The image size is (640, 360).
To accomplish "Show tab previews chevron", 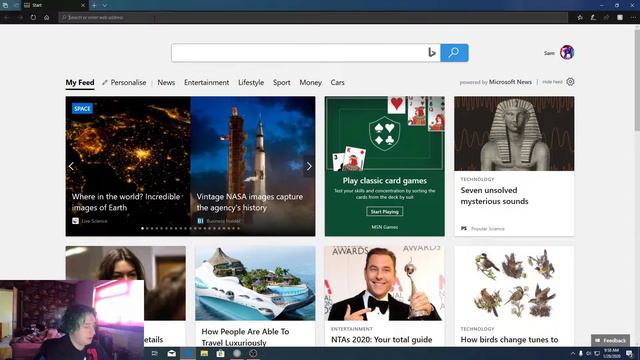I will click(x=104, y=5).
